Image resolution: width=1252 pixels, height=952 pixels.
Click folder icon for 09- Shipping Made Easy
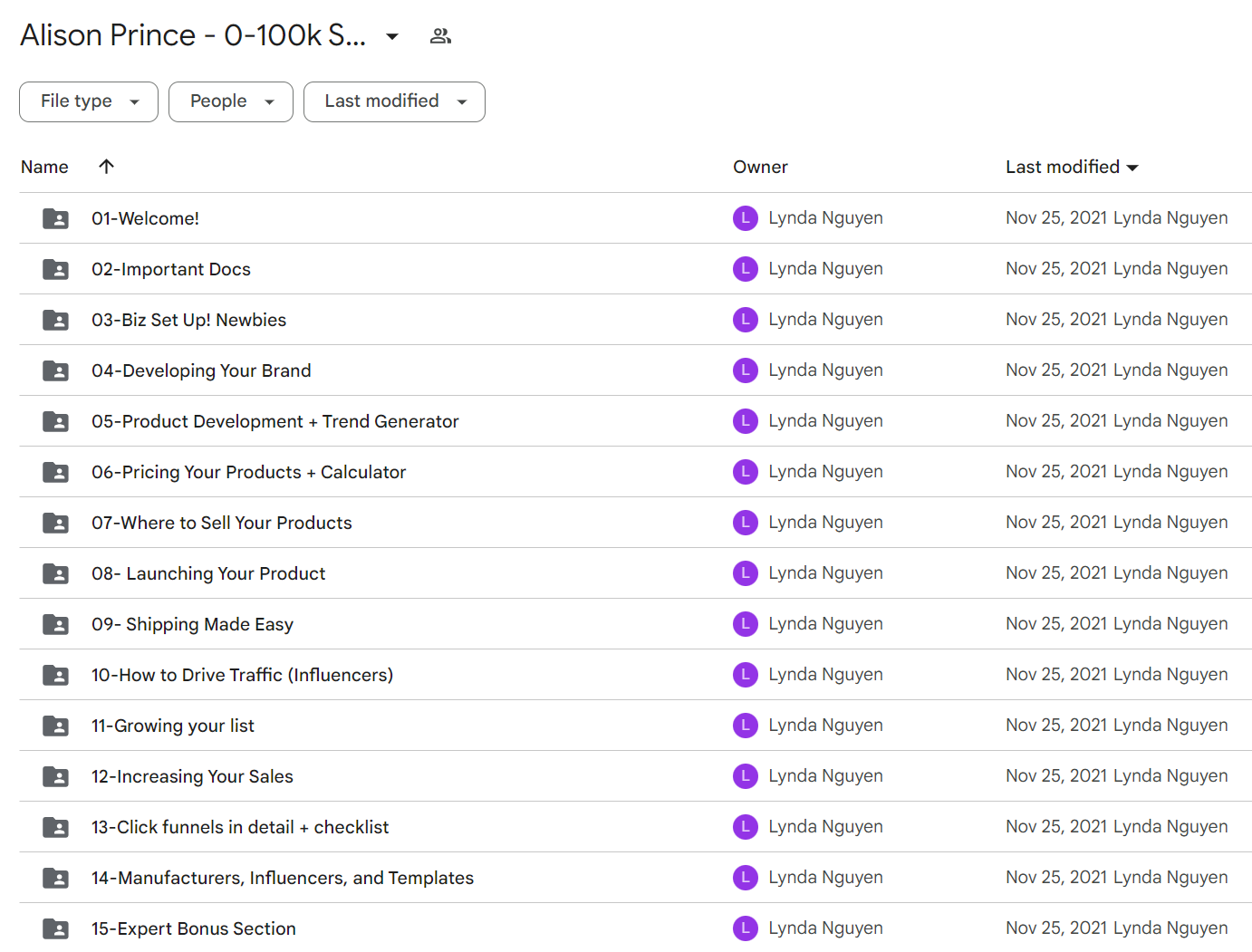coord(55,624)
